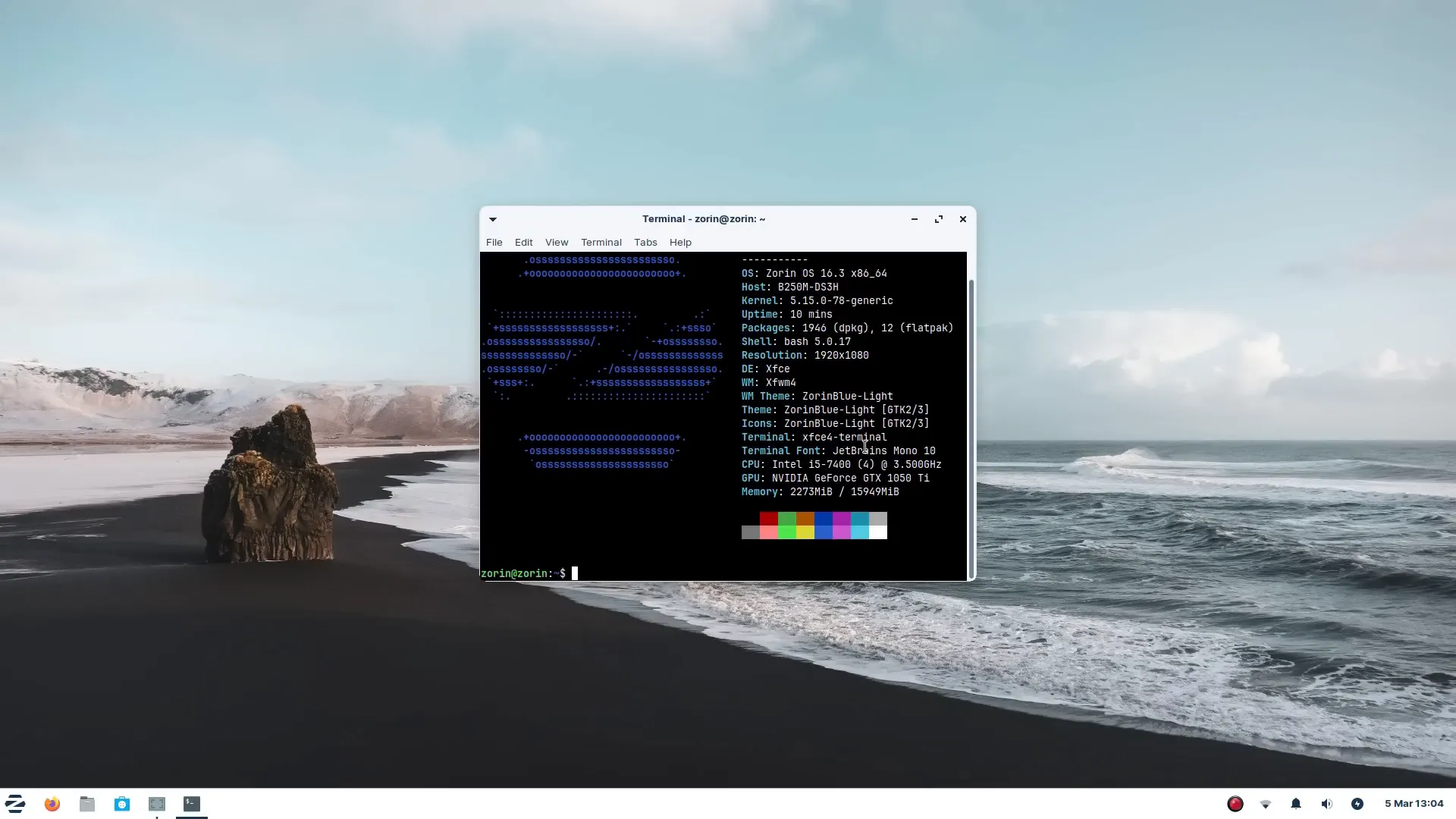Open the power manager tray icon
Screen dimensions: 1456x819
[1357, 804]
